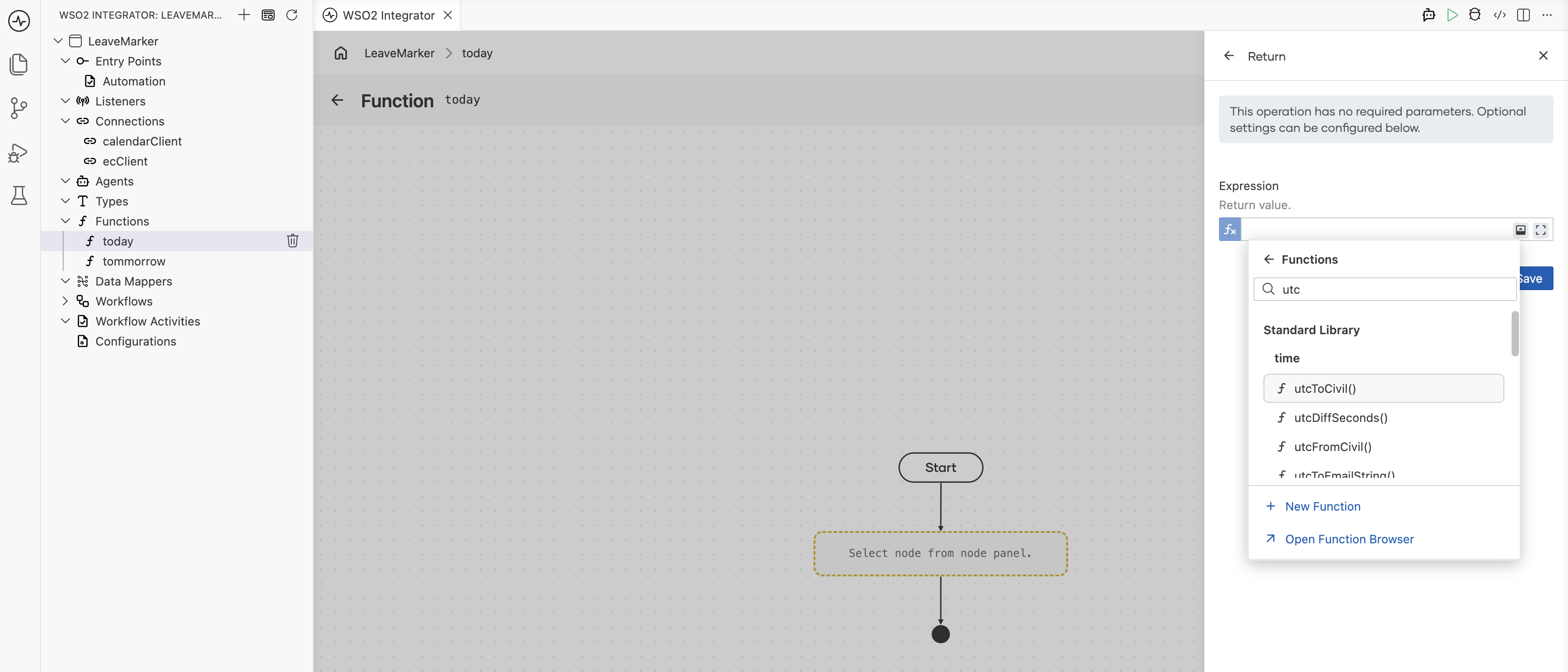Viewport: 1568px width, 672px height.
Task: Collapse the LeaveMarker project node
Action: point(58,41)
